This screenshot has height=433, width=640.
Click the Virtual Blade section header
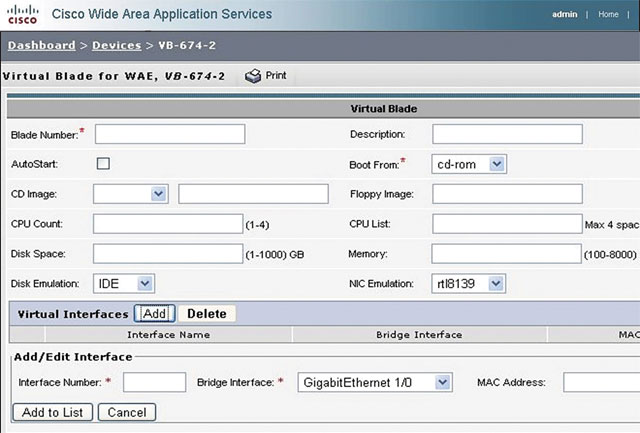click(384, 109)
